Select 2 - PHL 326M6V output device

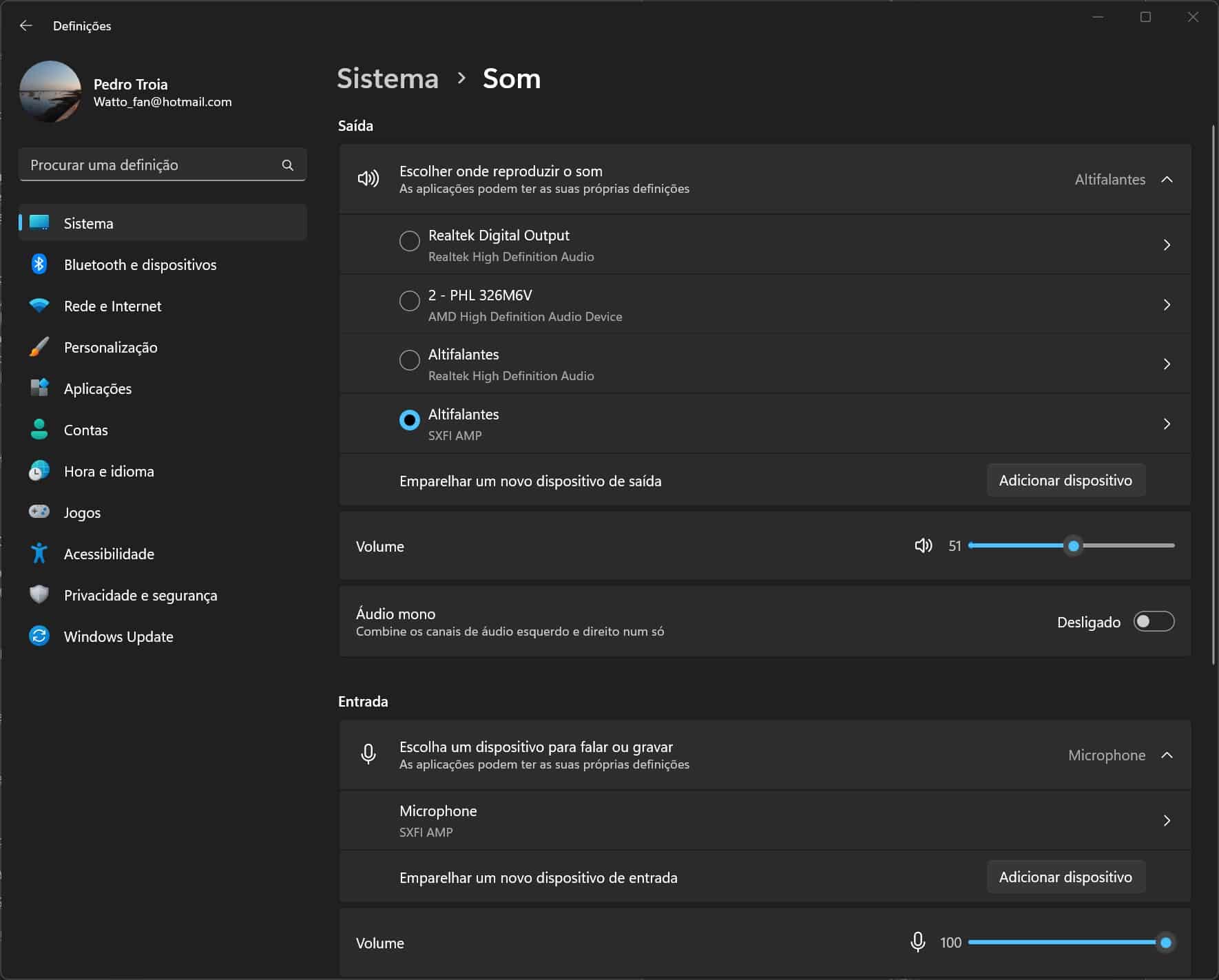[410, 301]
